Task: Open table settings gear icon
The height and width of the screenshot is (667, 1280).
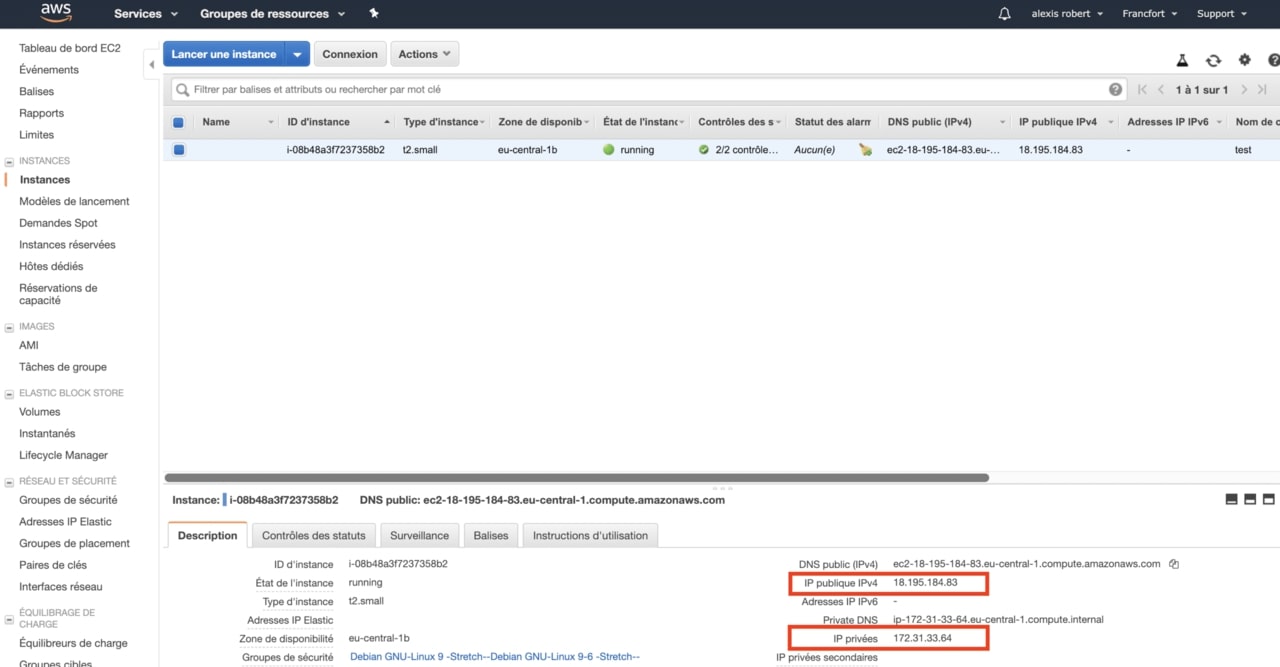Action: tap(1244, 60)
